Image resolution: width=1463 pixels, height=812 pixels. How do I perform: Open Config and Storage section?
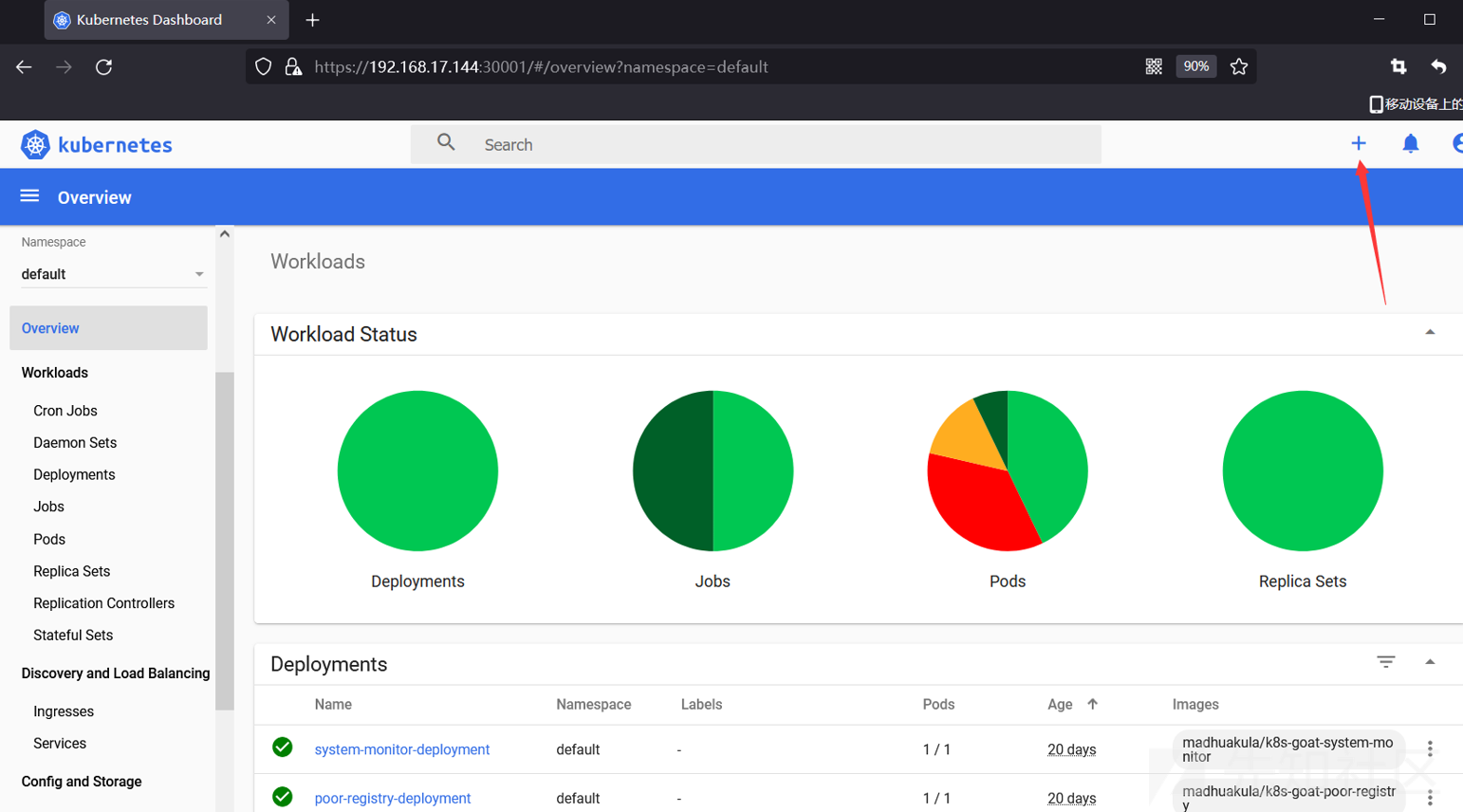82,782
